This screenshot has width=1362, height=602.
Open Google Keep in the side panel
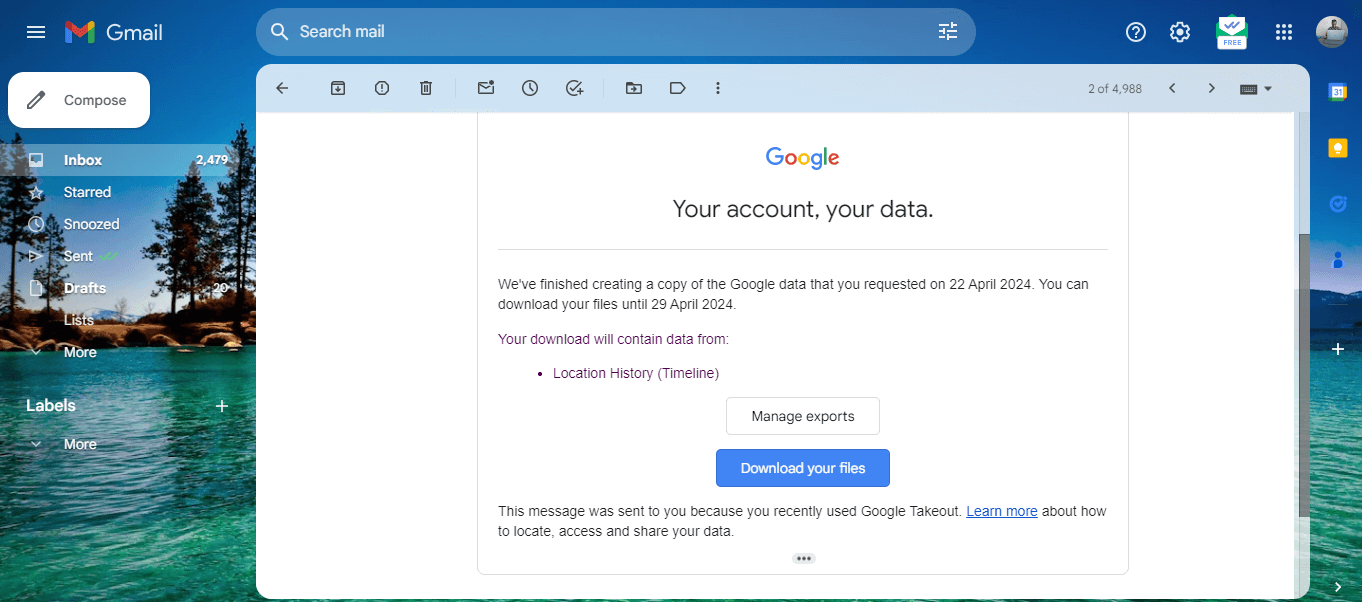tap(1338, 147)
